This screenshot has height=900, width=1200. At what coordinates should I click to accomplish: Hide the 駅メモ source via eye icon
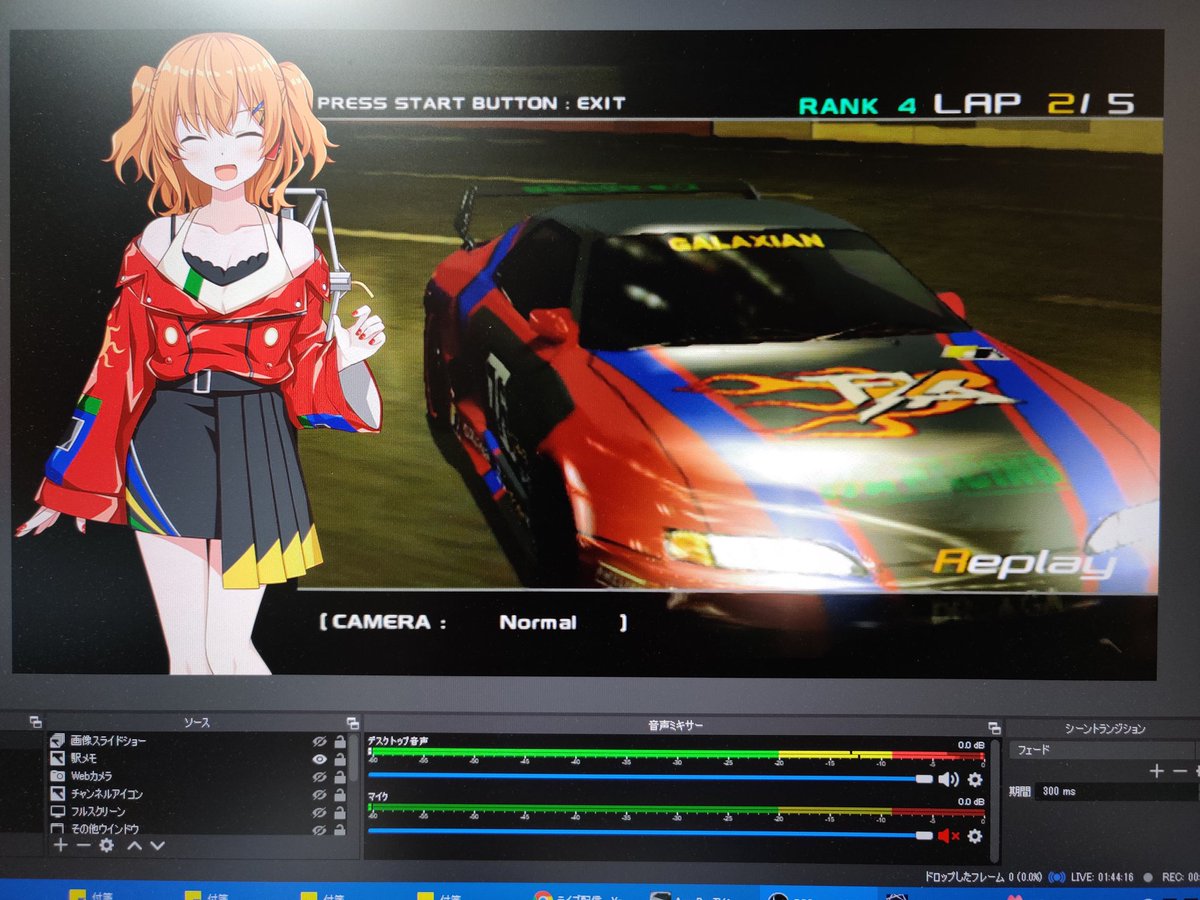tap(319, 759)
